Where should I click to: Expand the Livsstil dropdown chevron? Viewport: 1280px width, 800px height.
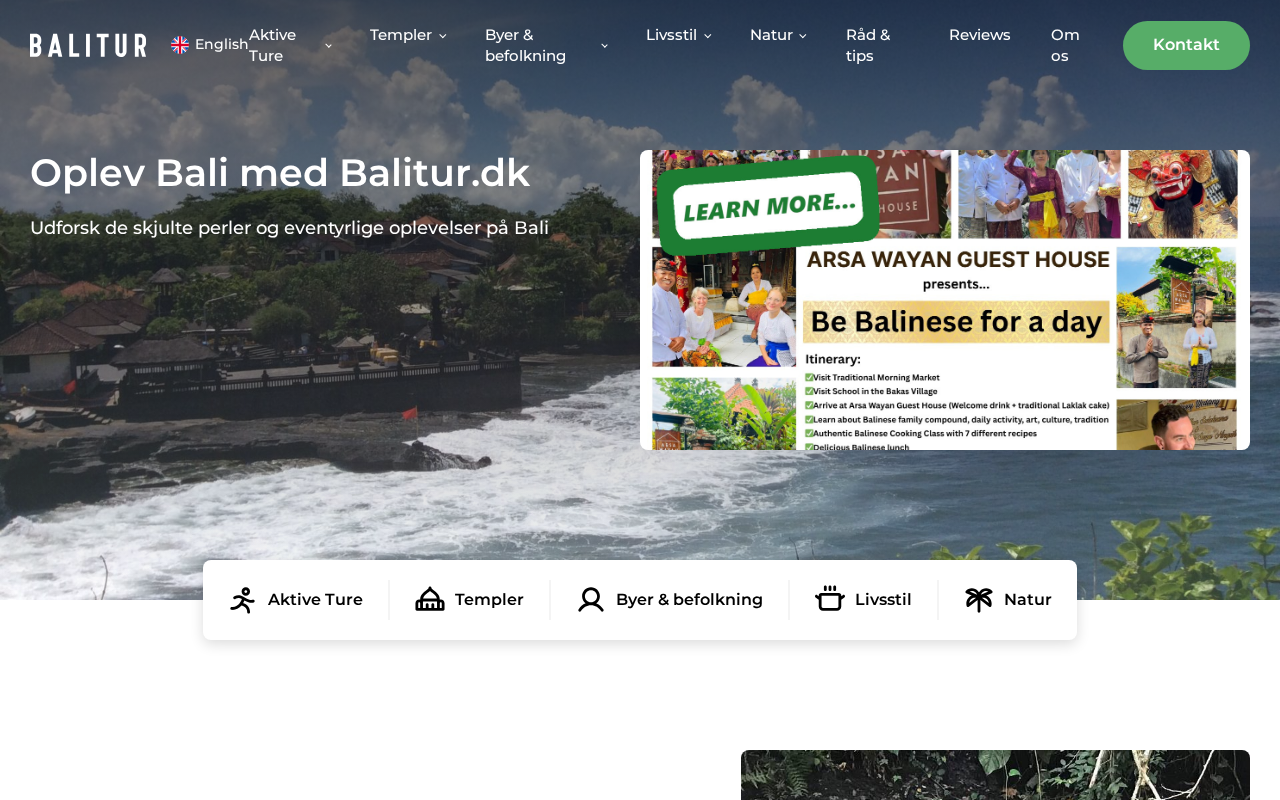707,36
